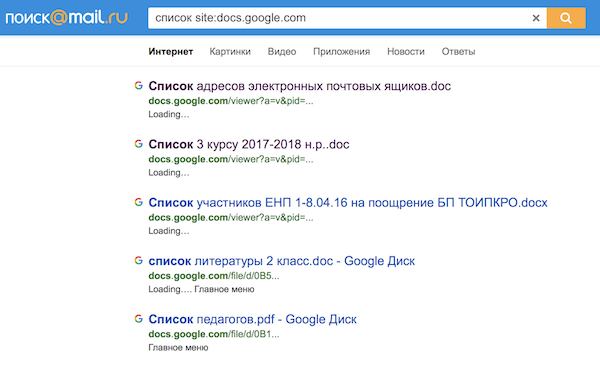Click the docs.google.com/file/d/0B1... URL
This screenshot has height=370, width=600.
214,334
